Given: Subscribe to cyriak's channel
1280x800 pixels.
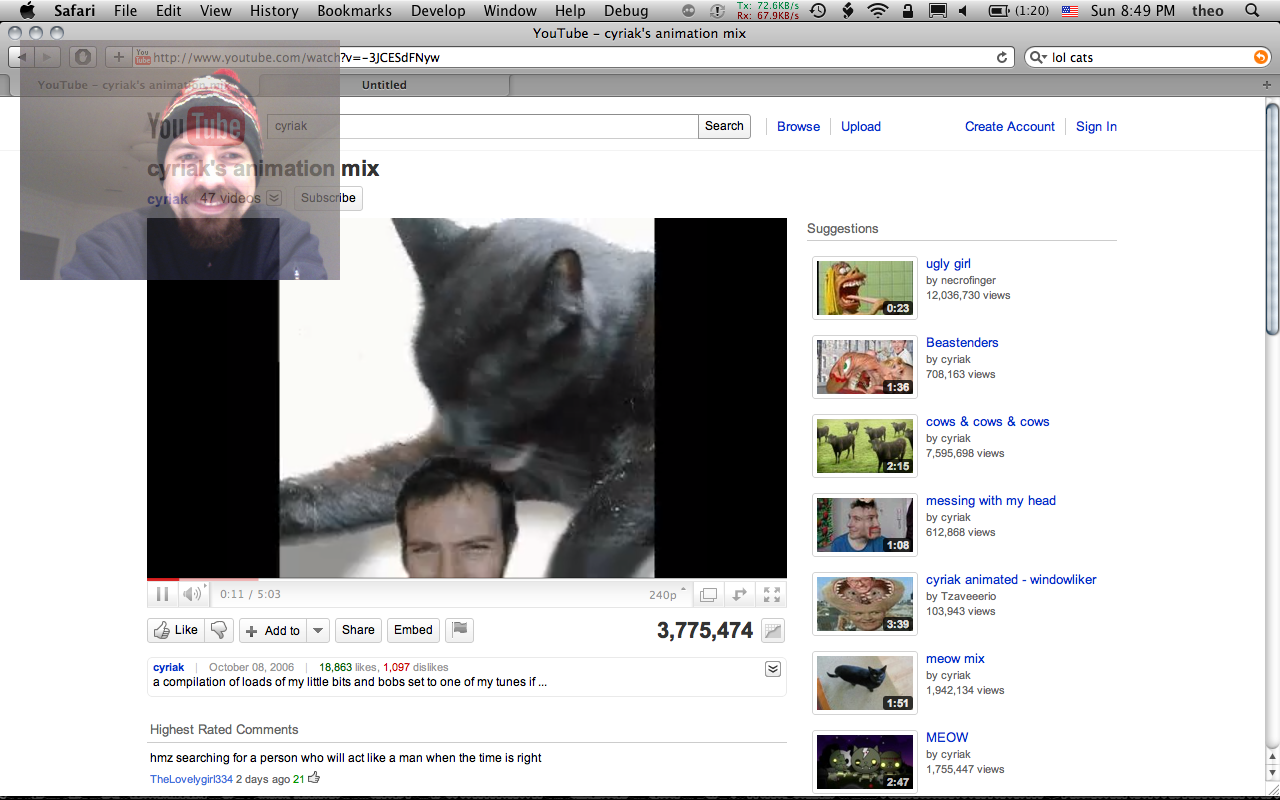Looking at the screenshot, I should coord(328,198).
